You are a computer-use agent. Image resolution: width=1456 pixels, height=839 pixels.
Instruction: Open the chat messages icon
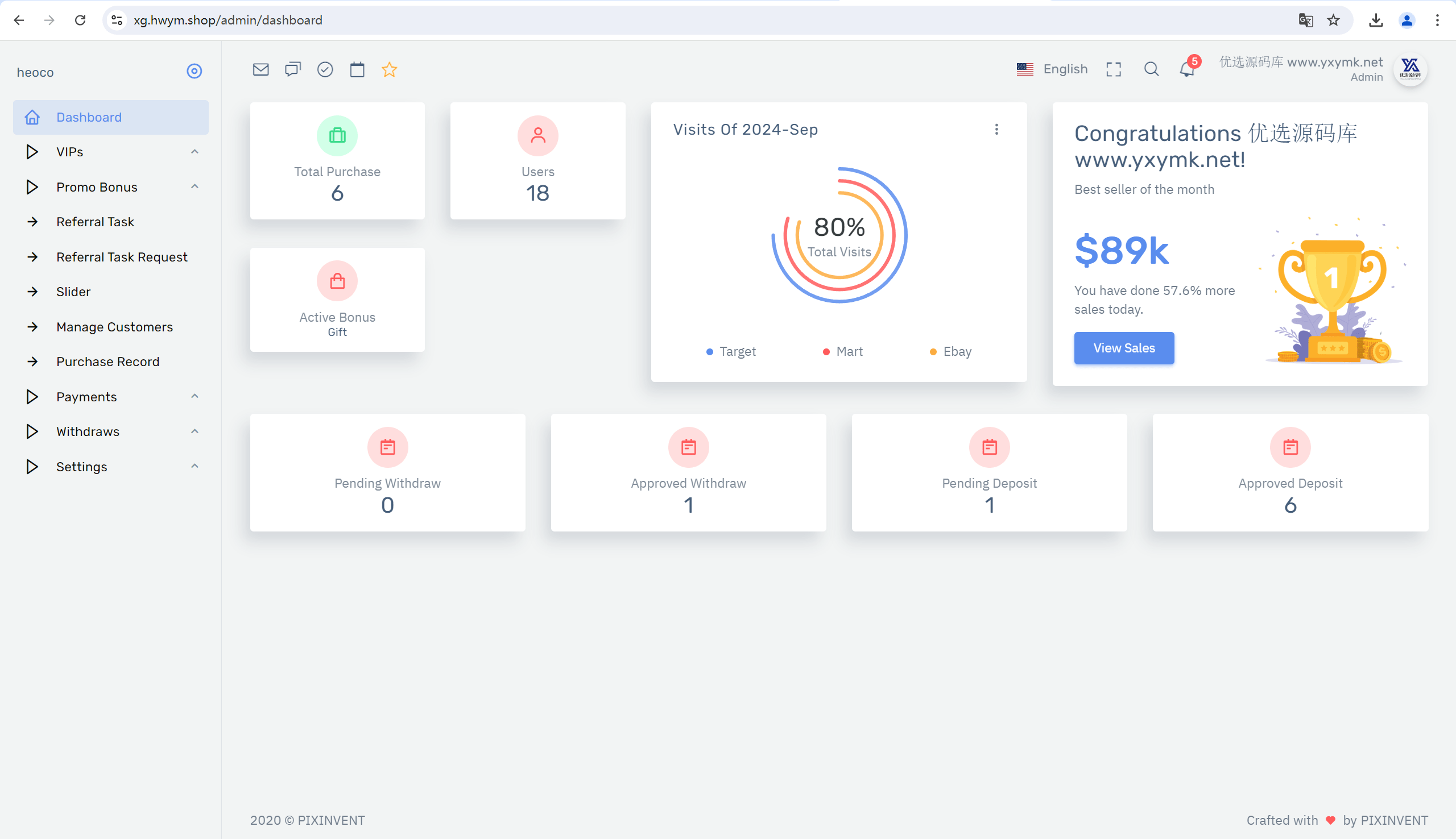(x=293, y=70)
